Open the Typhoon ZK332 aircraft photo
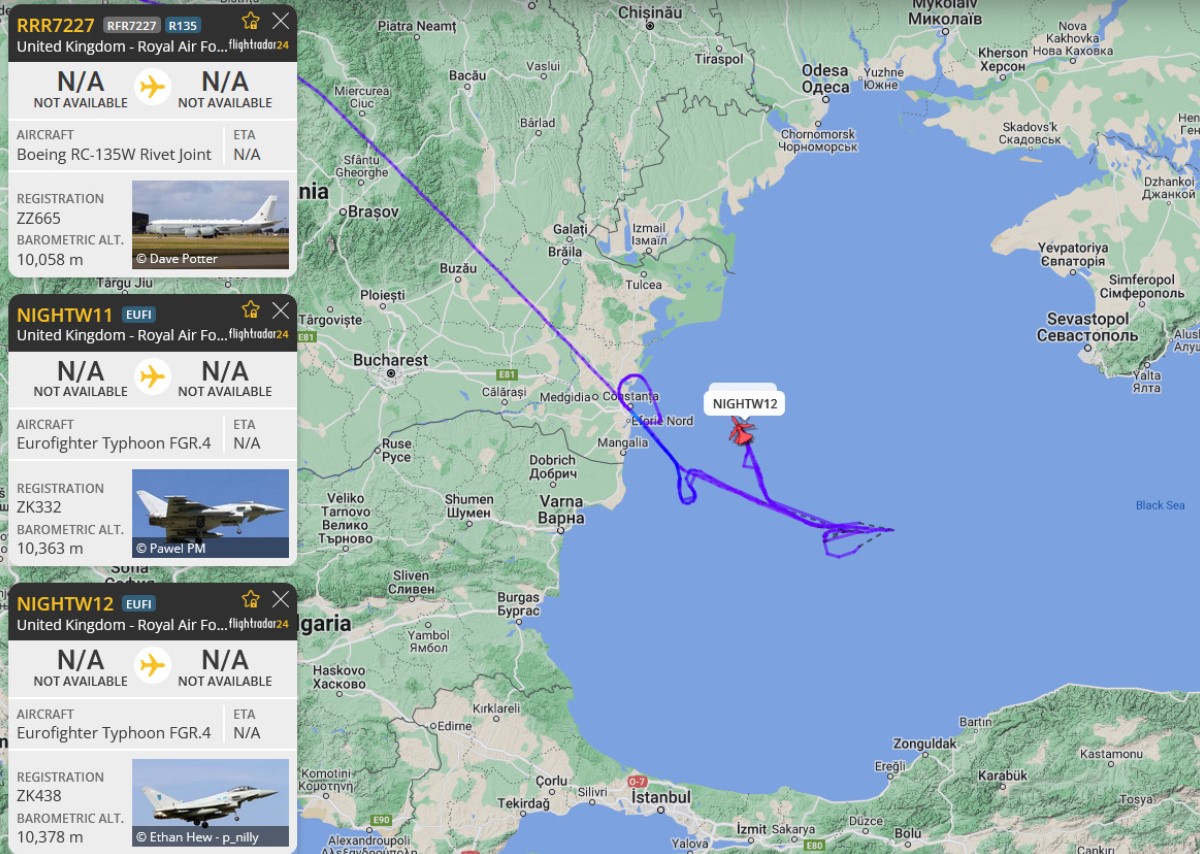 pos(210,513)
